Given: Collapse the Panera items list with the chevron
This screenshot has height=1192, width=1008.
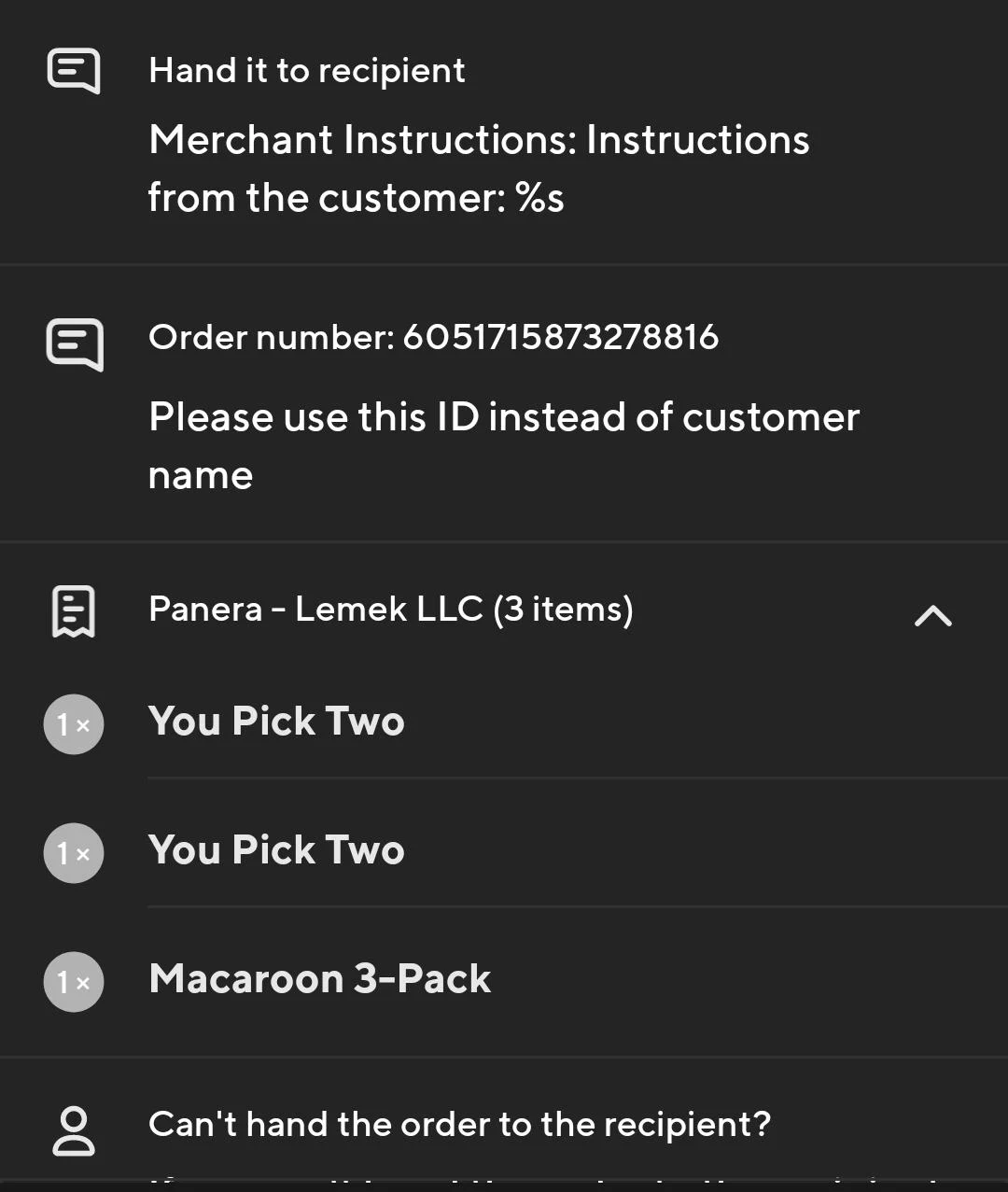Looking at the screenshot, I should coord(932,615).
